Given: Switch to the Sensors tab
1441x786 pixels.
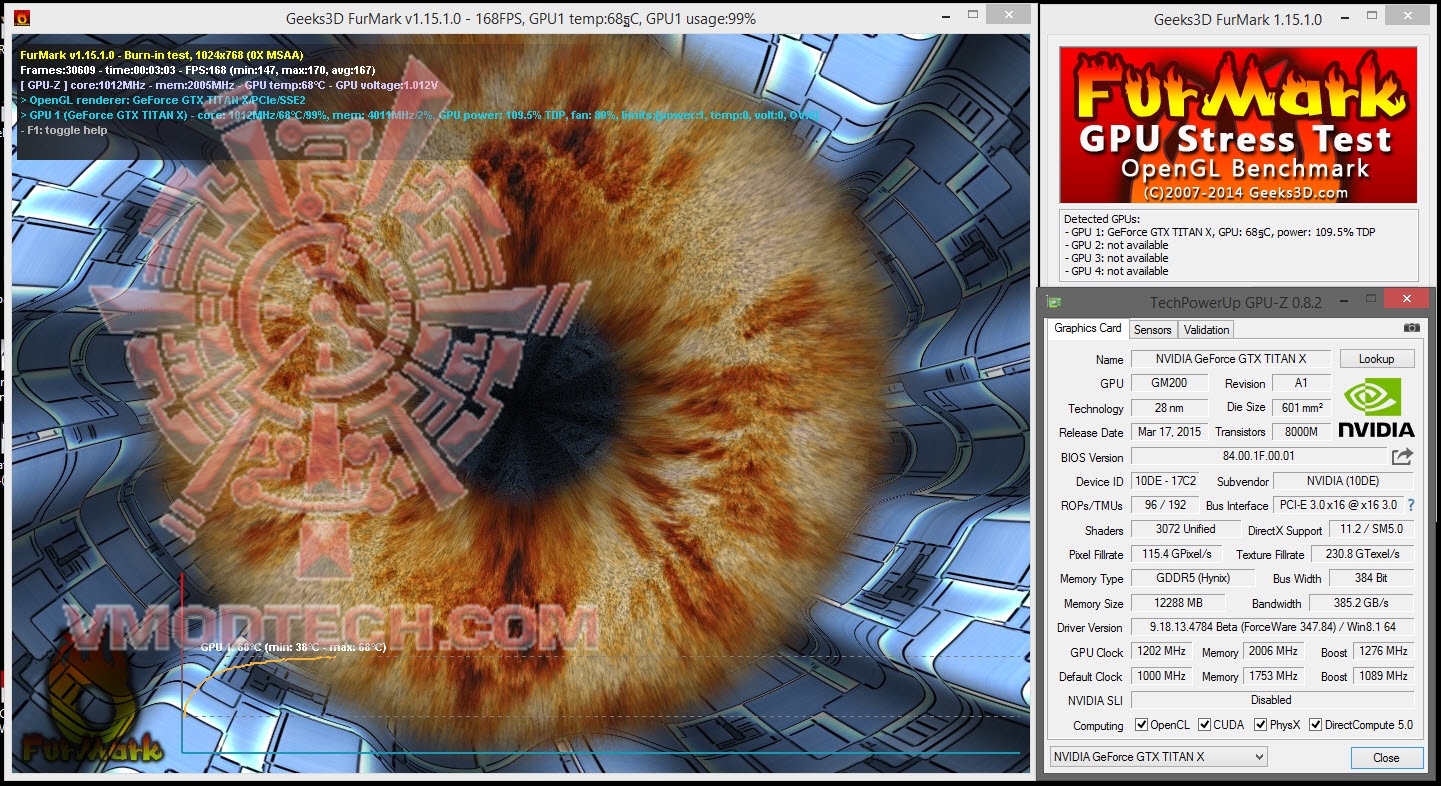Looking at the screenshot, I should pos(1153,330).
